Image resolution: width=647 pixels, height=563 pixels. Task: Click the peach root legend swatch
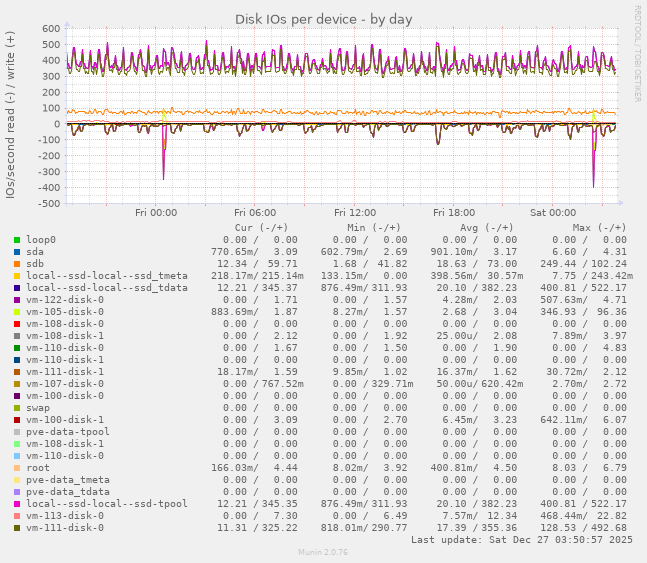tap(17, 468)
